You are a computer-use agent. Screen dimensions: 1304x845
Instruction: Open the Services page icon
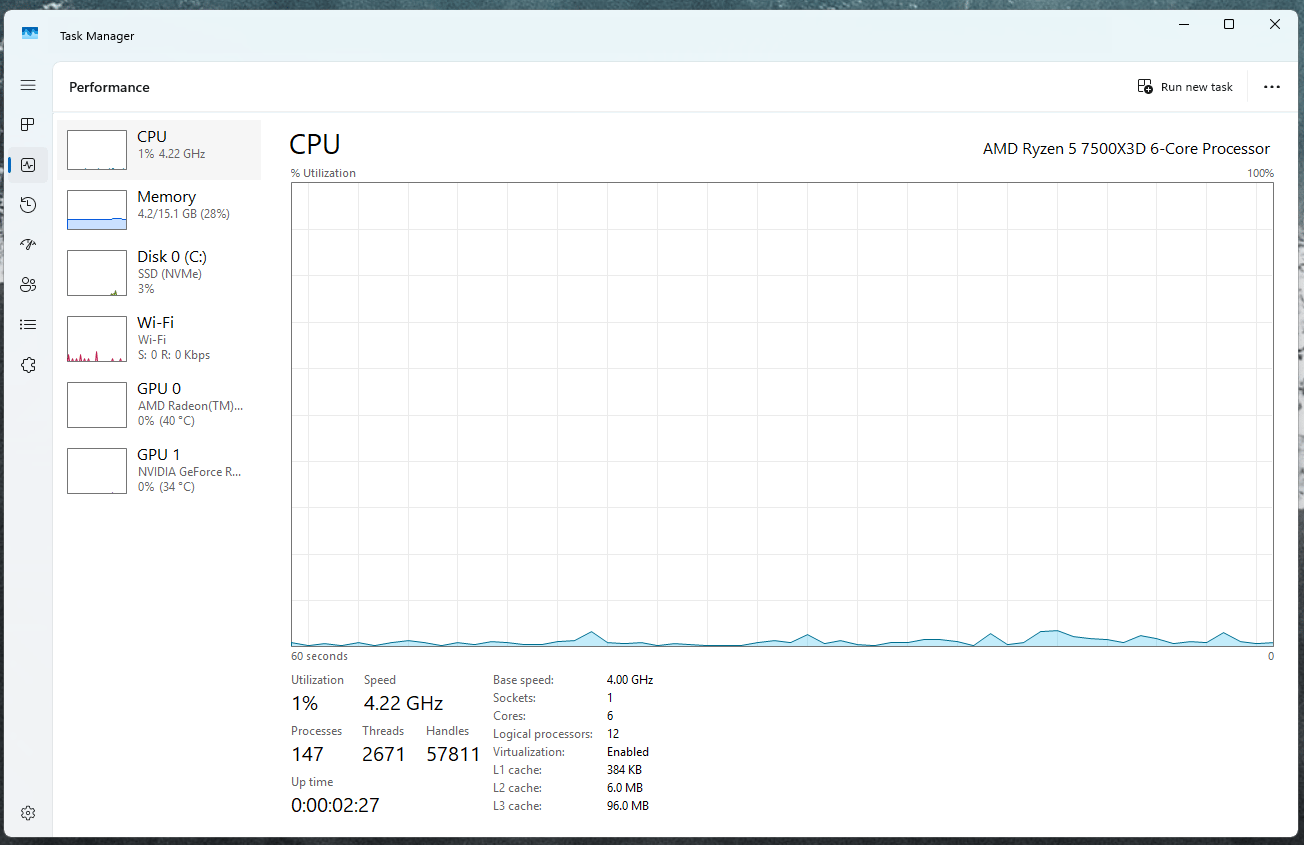click(28, 365)
